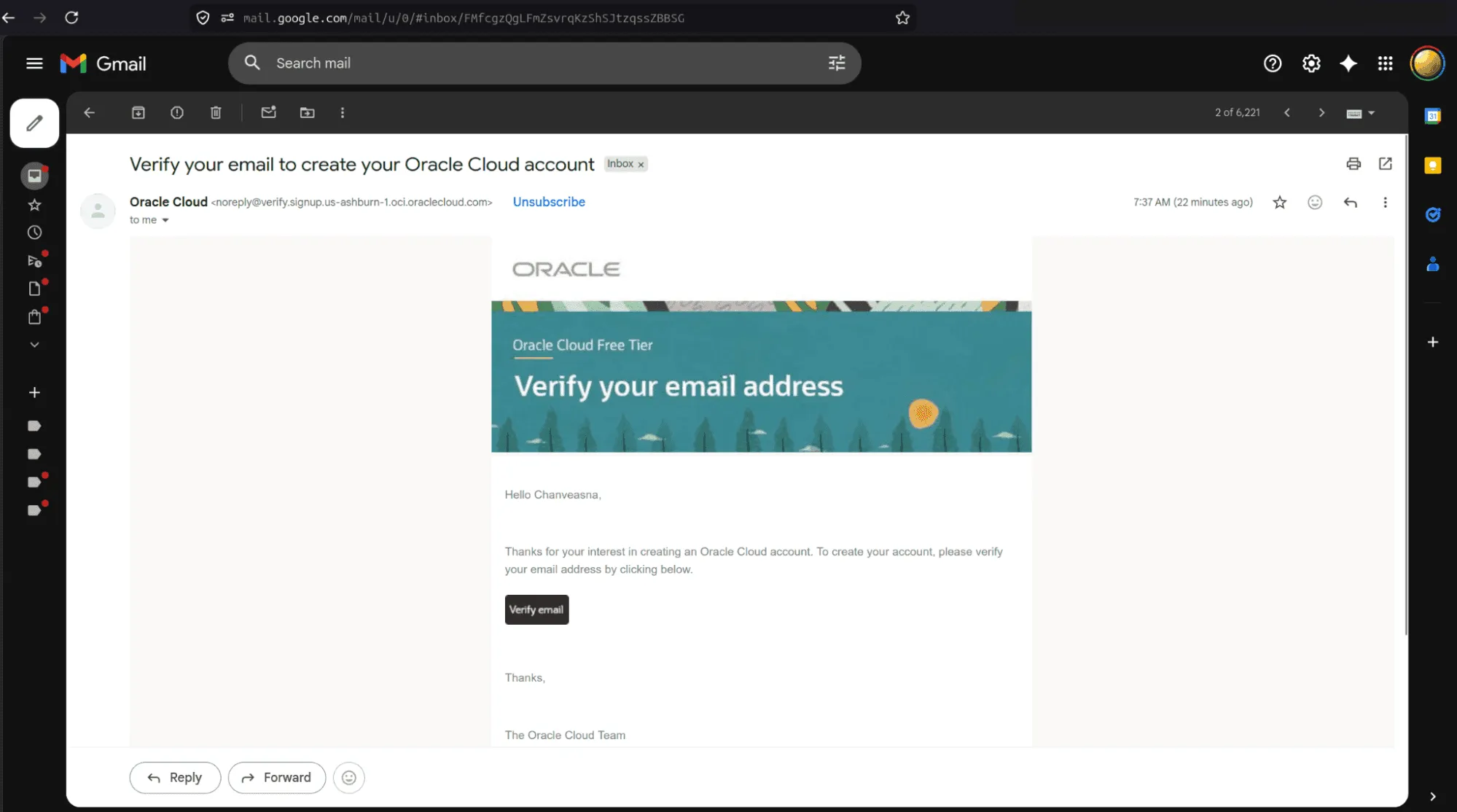Click the Compose pencil button
This screenshot has width=1457, height=812.
34,123
